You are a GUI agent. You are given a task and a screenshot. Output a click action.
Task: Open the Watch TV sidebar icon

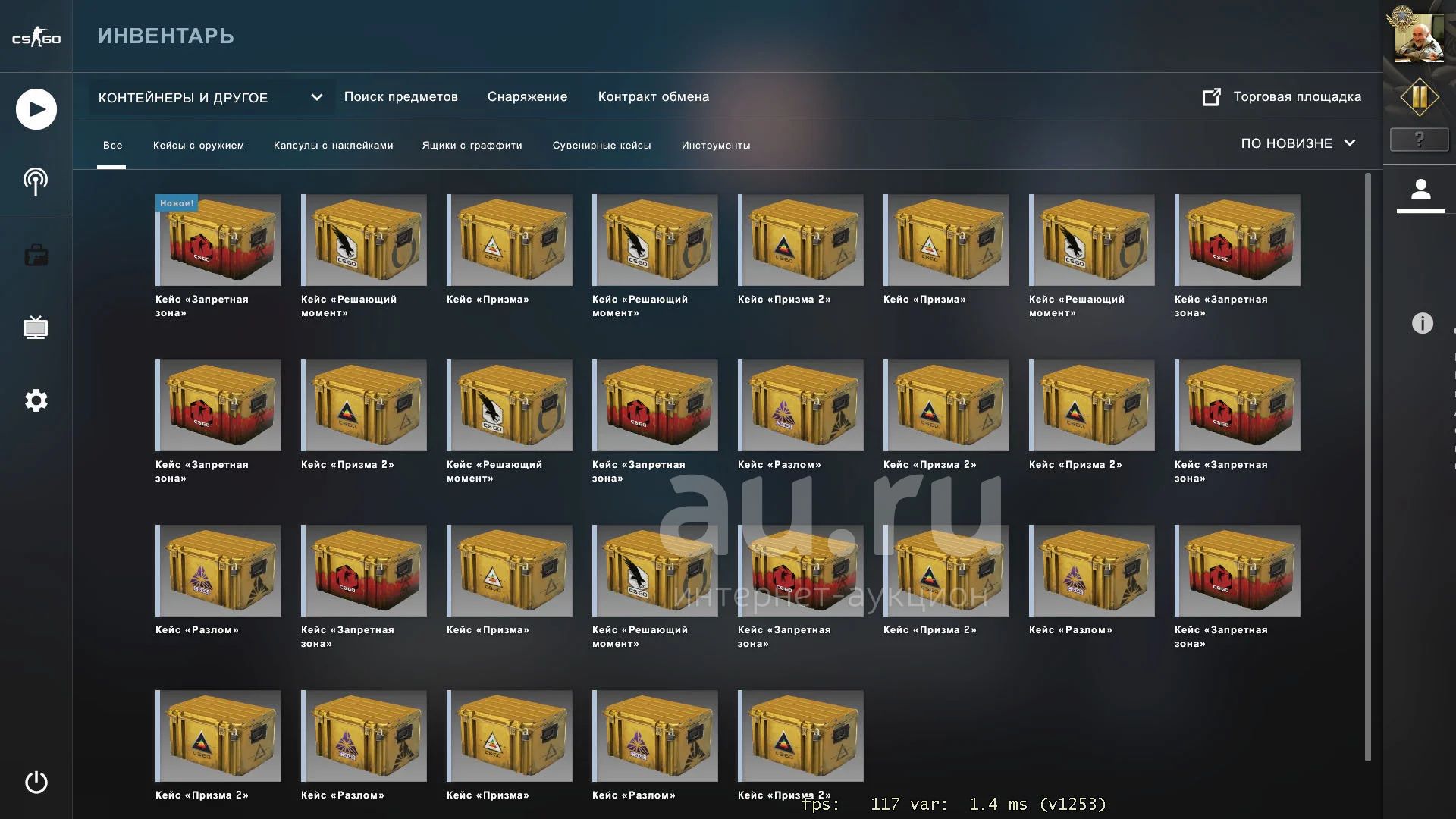(36, 328)
